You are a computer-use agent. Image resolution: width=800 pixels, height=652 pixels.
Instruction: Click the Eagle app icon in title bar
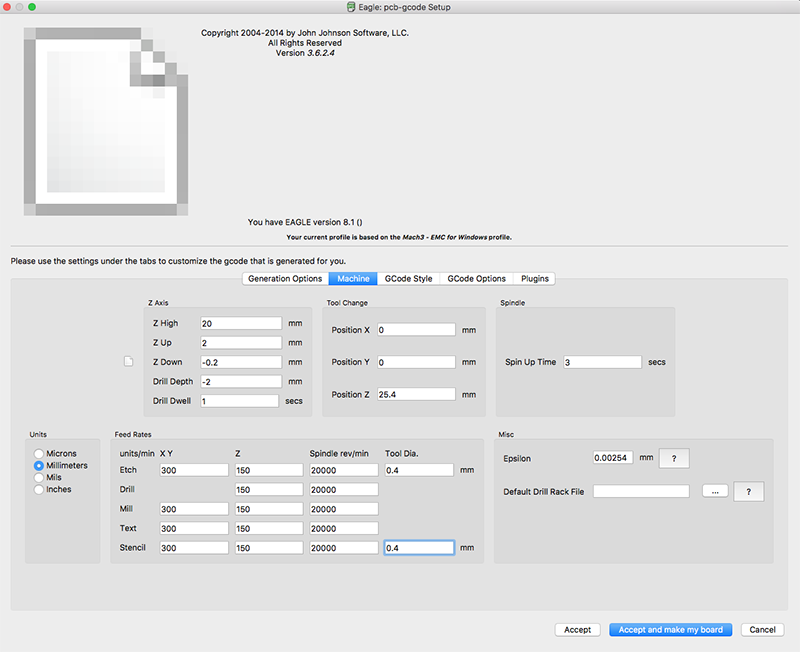click(x=351, y=7)
